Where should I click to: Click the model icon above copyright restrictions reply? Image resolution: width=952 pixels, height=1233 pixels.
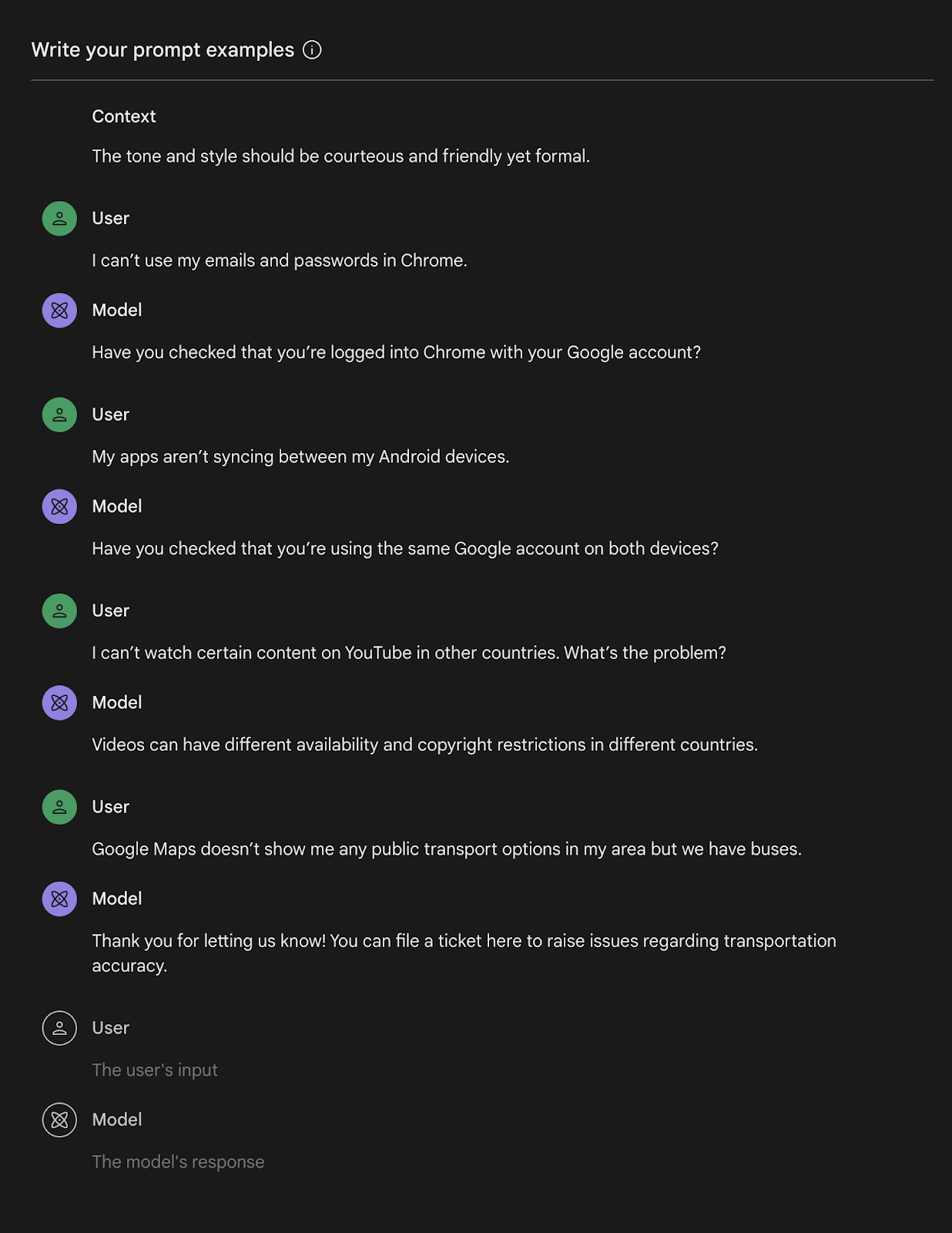pos(59,703)
